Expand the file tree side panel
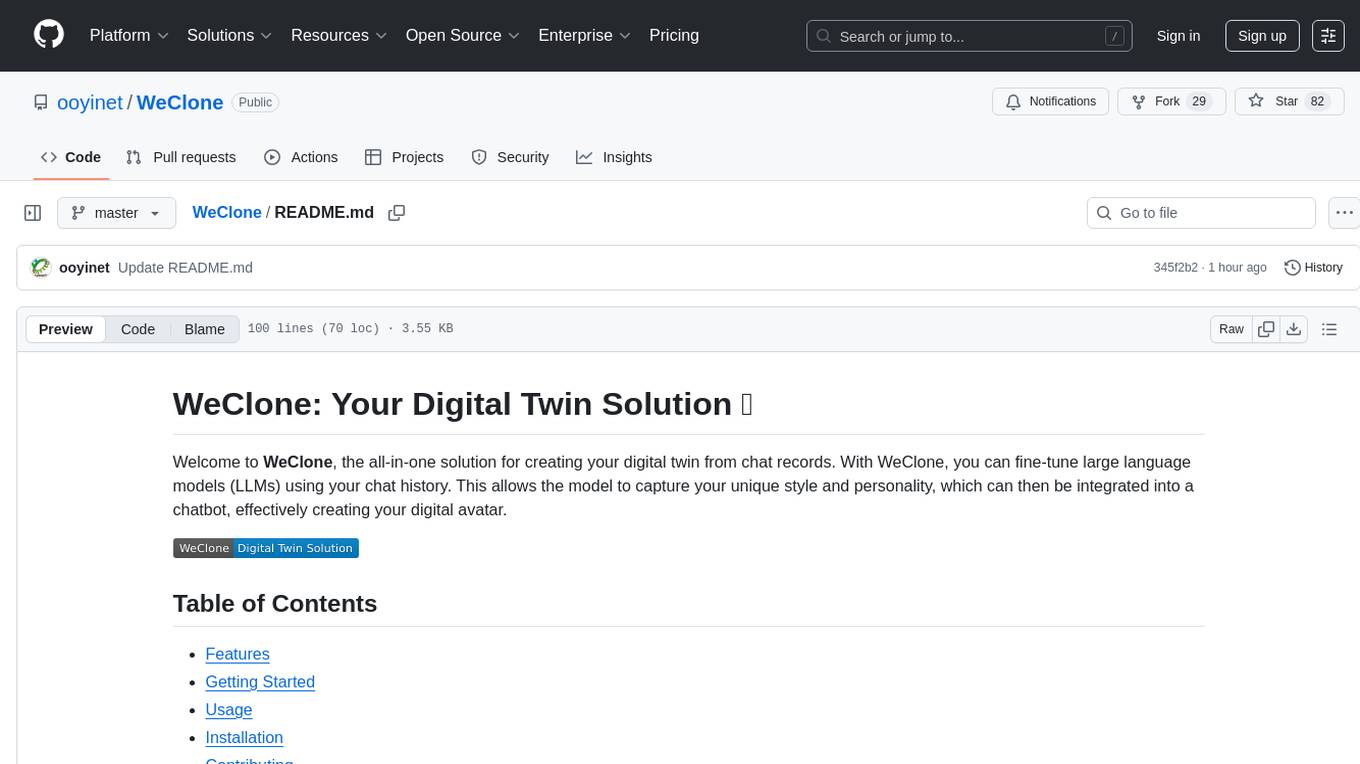 tap(33, 213)
